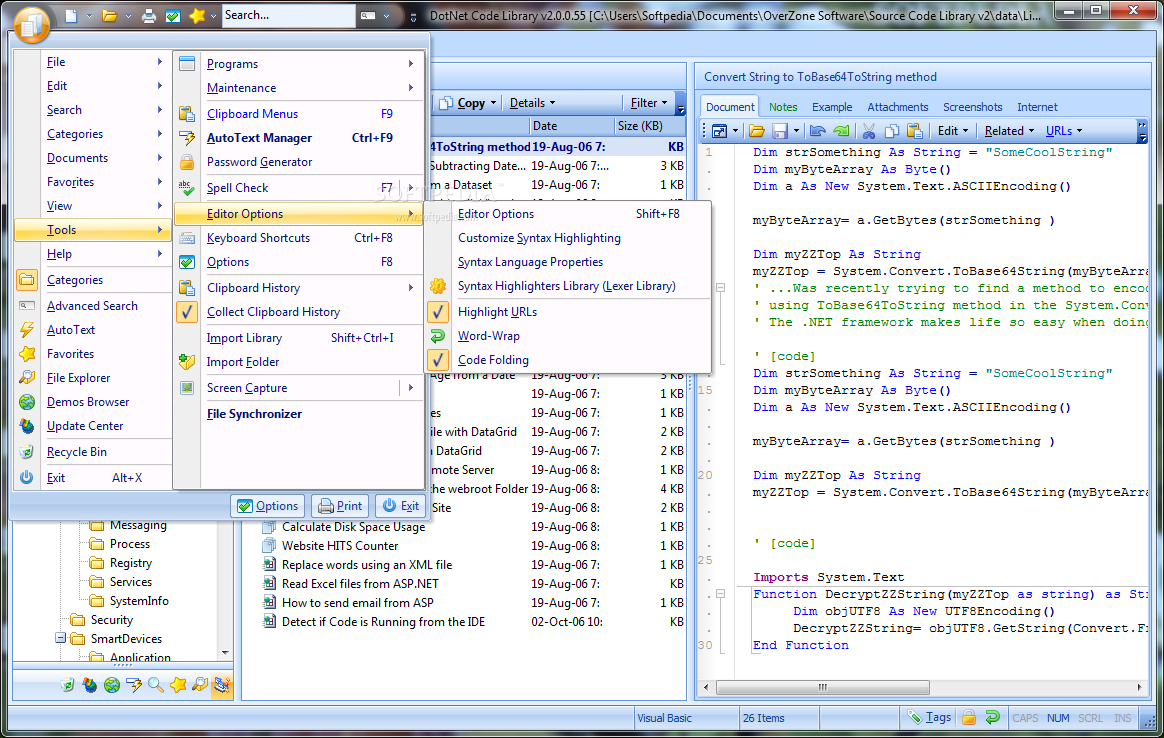Disable Code Folding in submenu
The height and width of the screenshot is (738, 1164).
[x=493, y=360]
